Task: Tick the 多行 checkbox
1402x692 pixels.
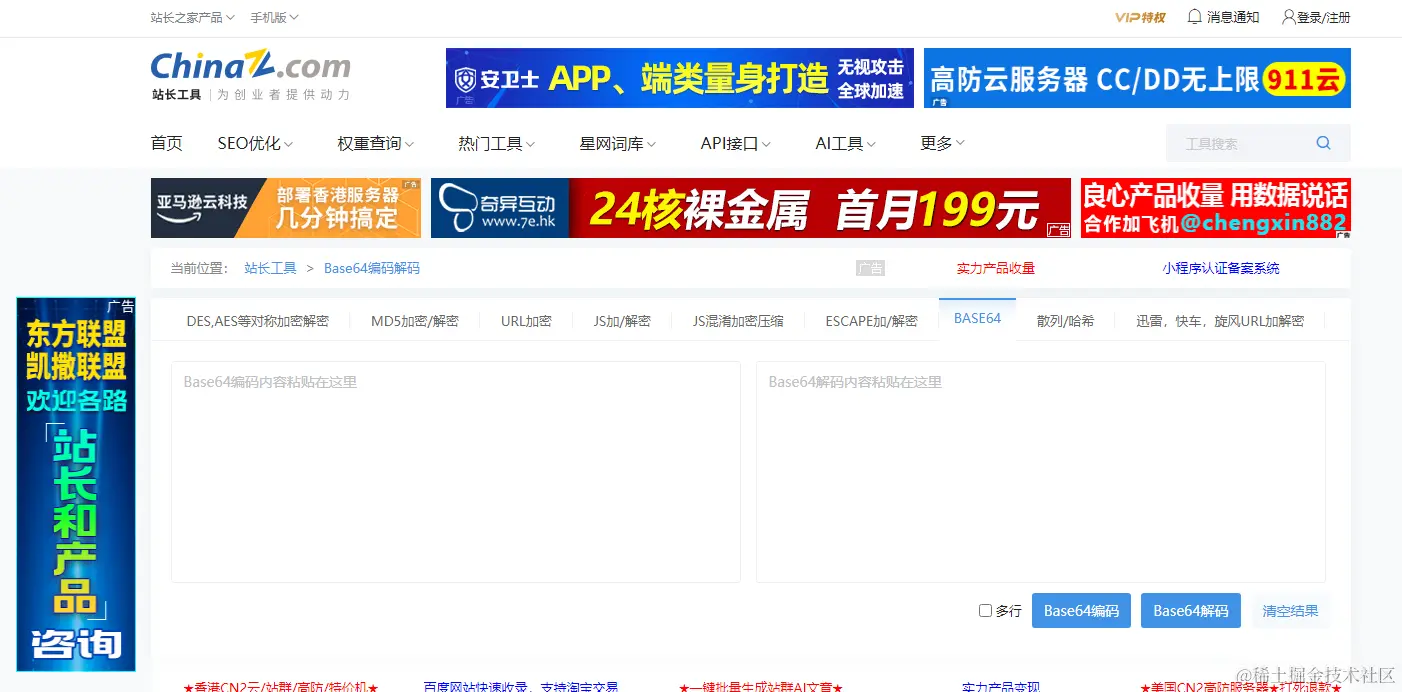Action: (985, 610)
